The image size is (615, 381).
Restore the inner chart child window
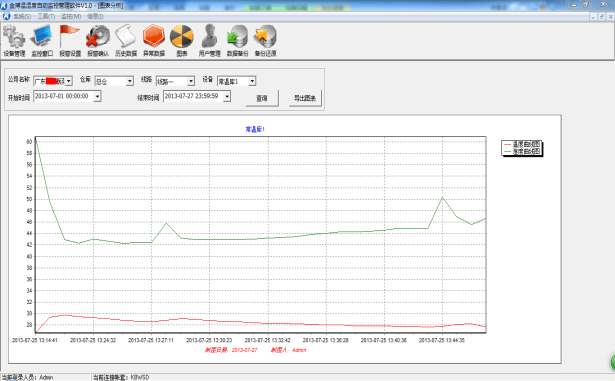click(602, 16)
